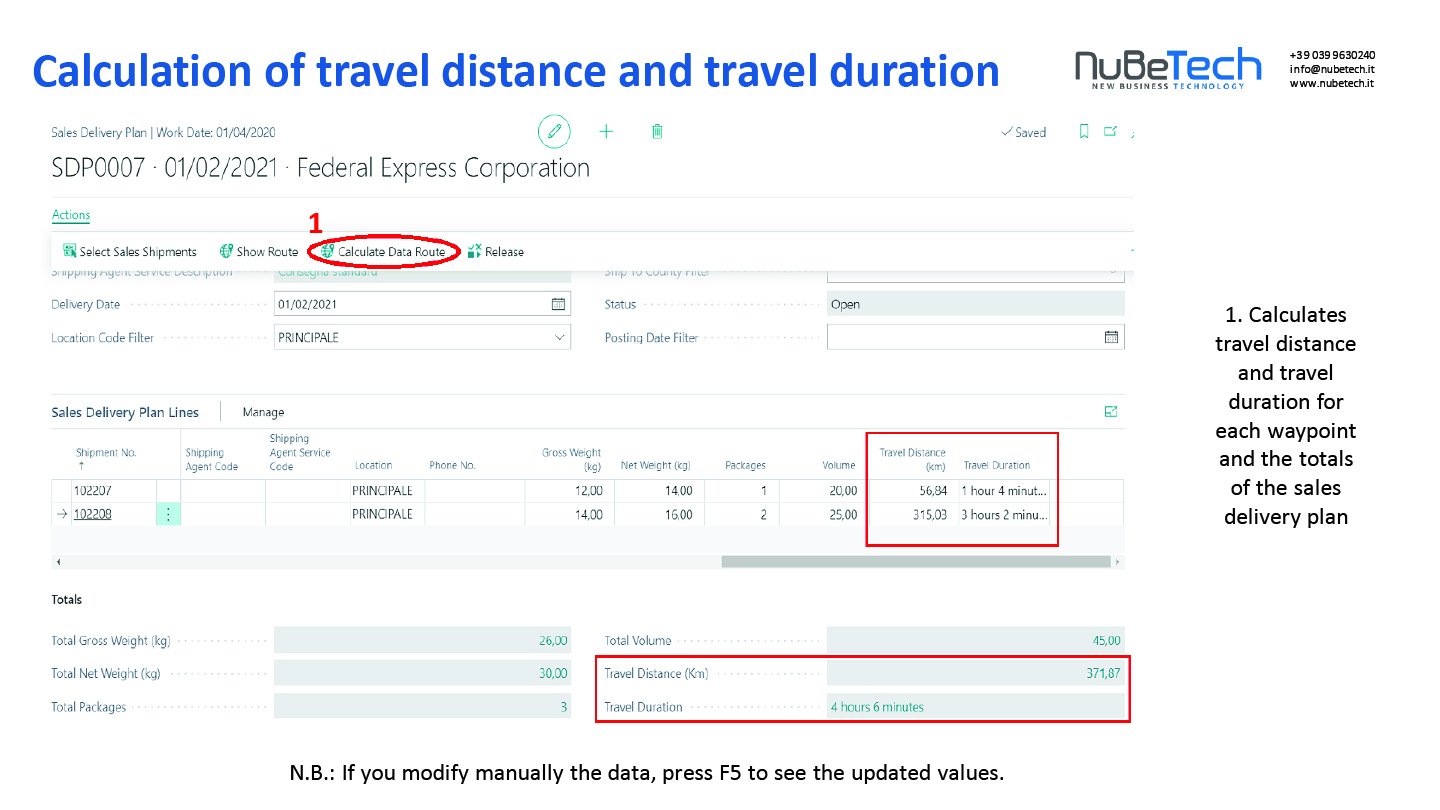Click volume 20,00 cell
The height and width of the screenshot is (810, 1440).
click(x=824, y=491)
